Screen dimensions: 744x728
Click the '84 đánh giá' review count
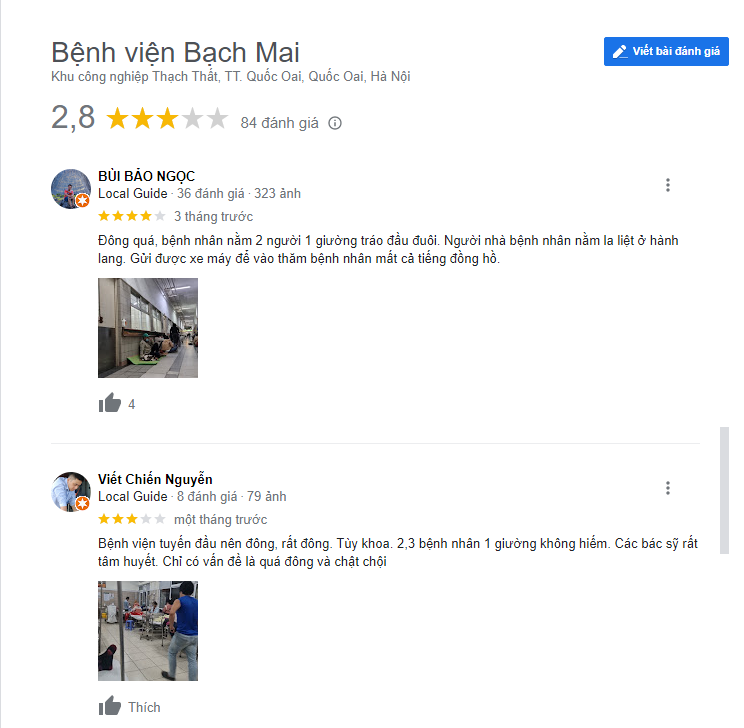pos(279,123)
